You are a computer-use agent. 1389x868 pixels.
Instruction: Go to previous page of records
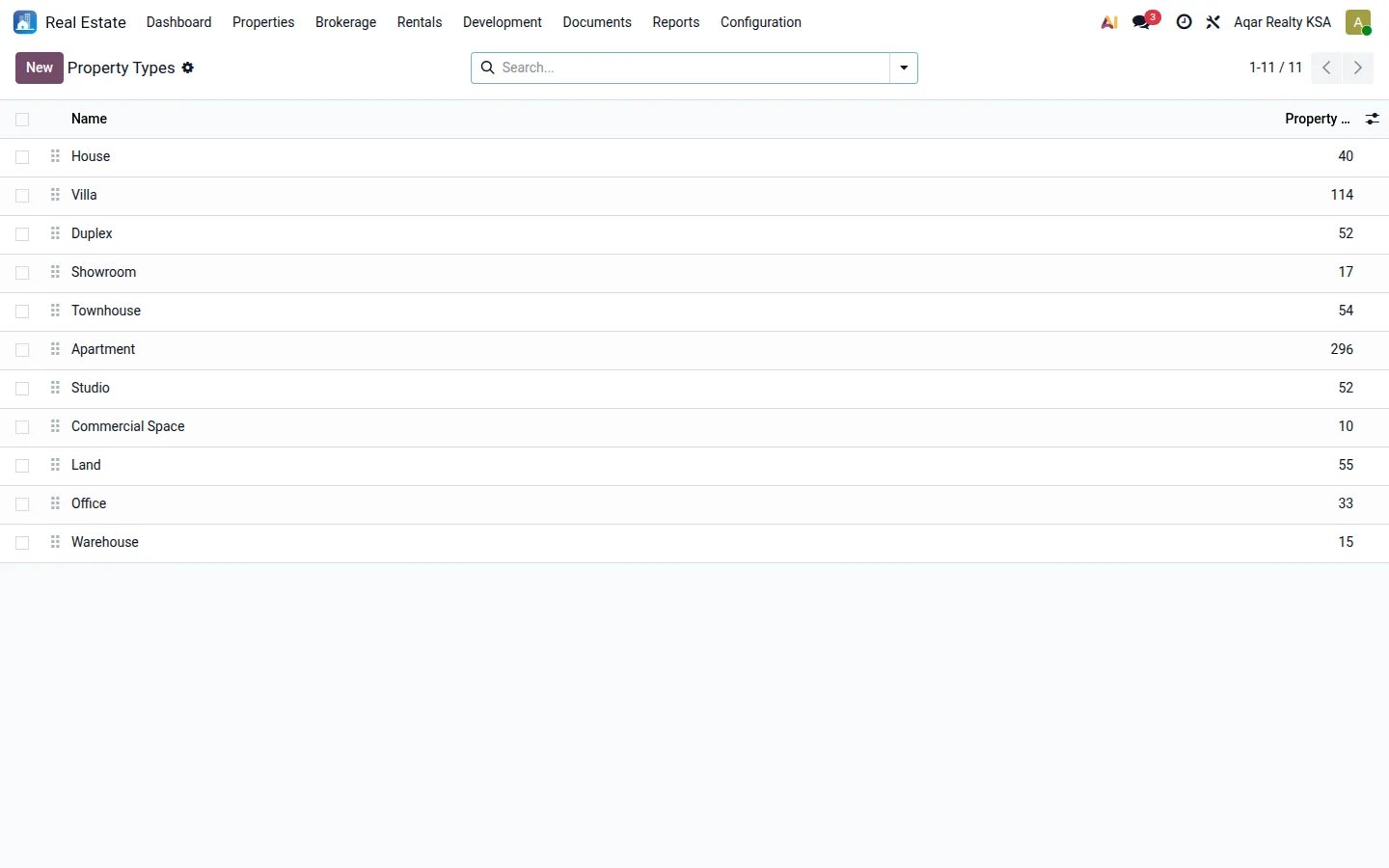tap(1326, 68)
